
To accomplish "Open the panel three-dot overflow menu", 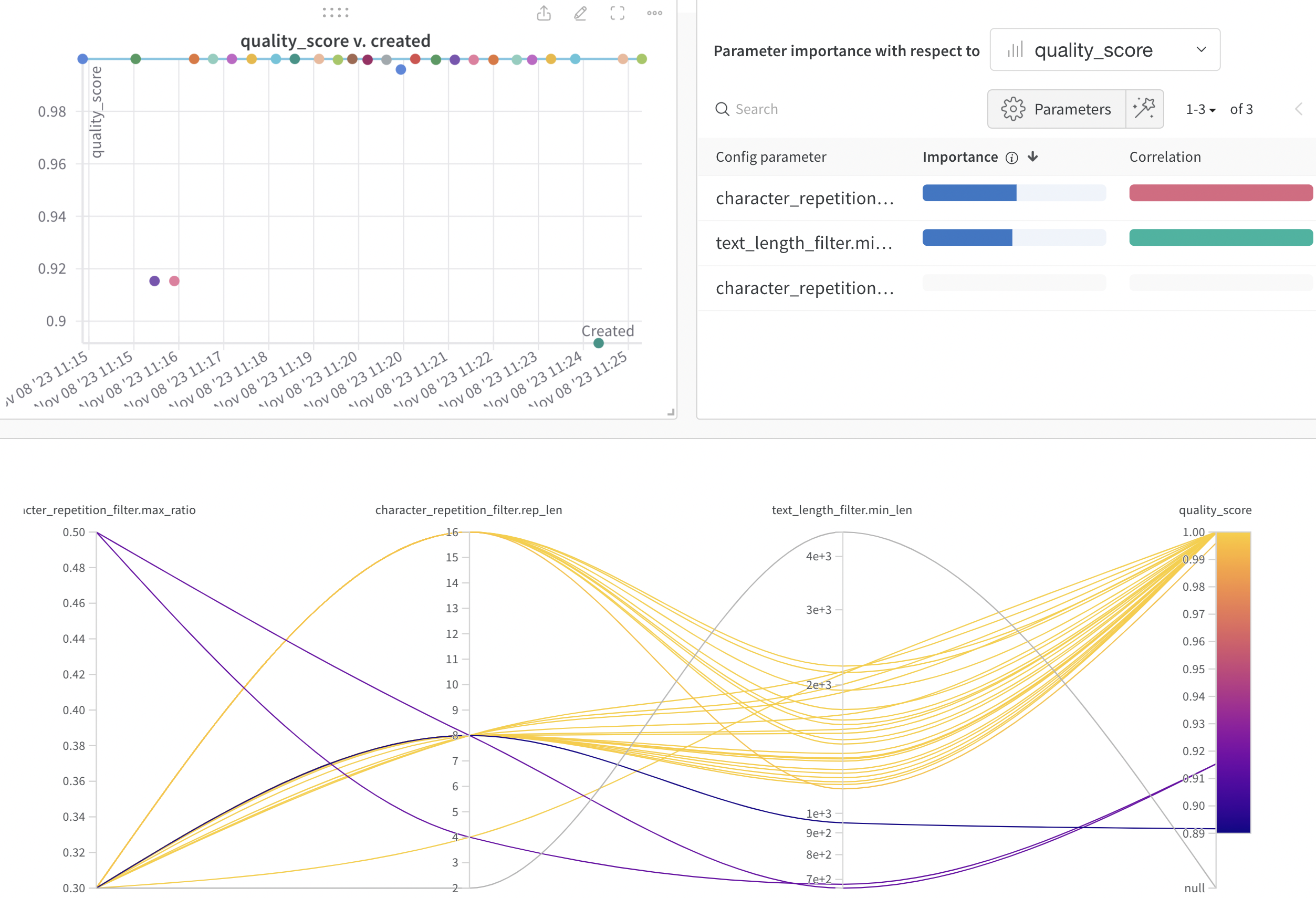I will pos(655,13).
